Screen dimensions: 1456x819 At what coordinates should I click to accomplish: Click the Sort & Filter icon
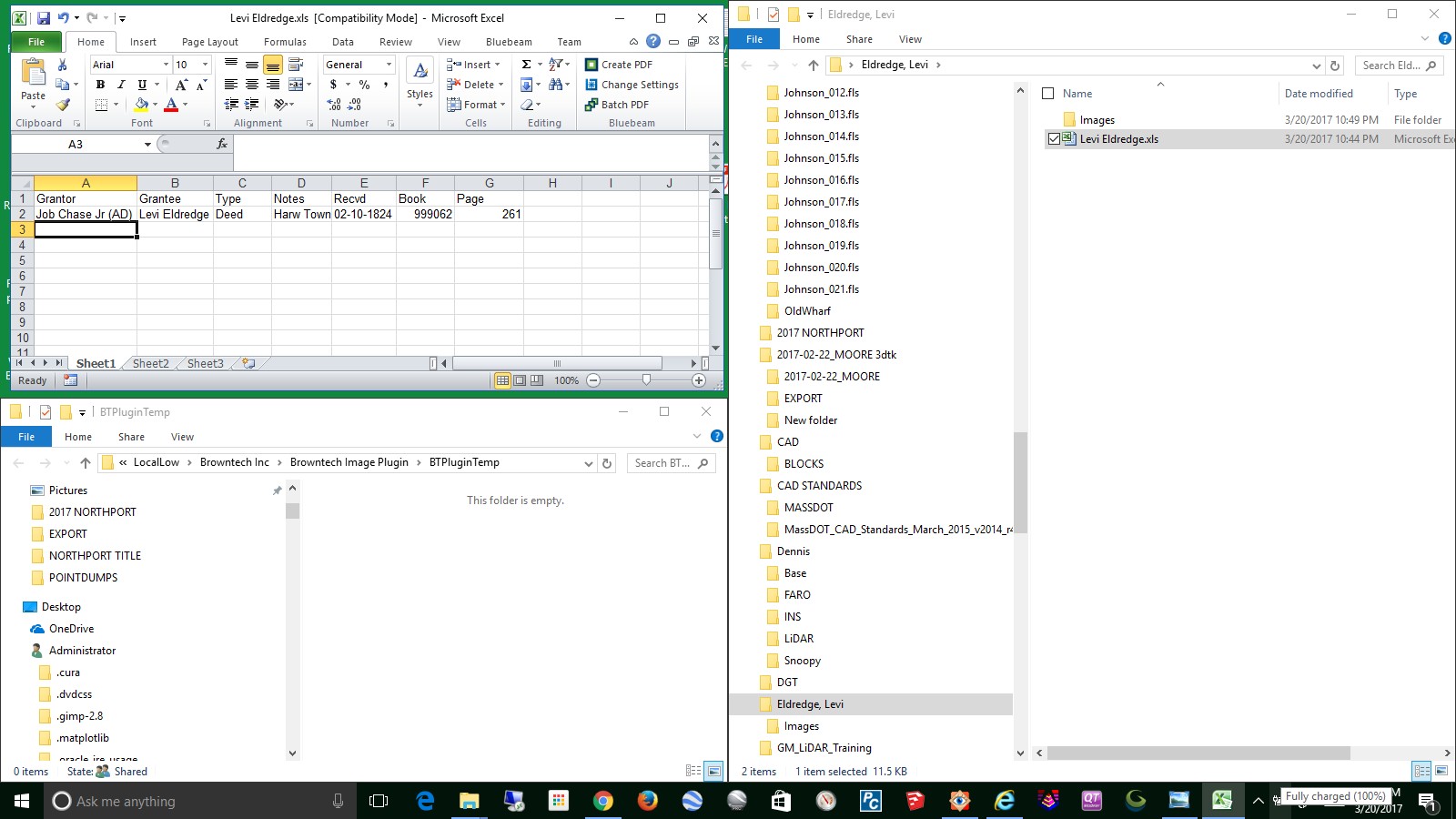(x=556, y=64)
